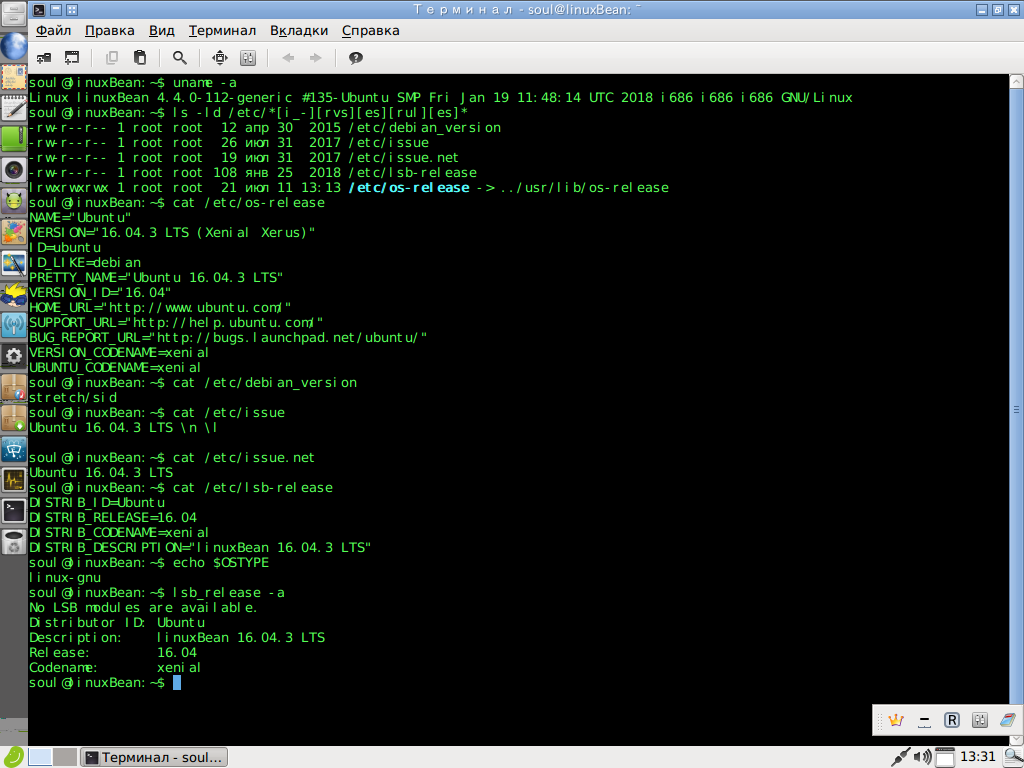Open the gear settings dock icon
1024x768 pixels.
13,355
